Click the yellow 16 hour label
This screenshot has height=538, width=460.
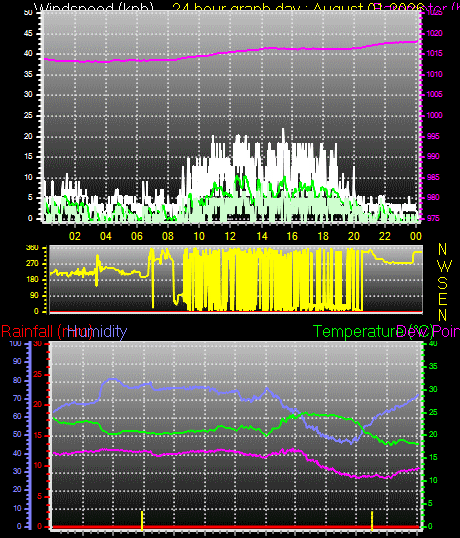point(292,236)
